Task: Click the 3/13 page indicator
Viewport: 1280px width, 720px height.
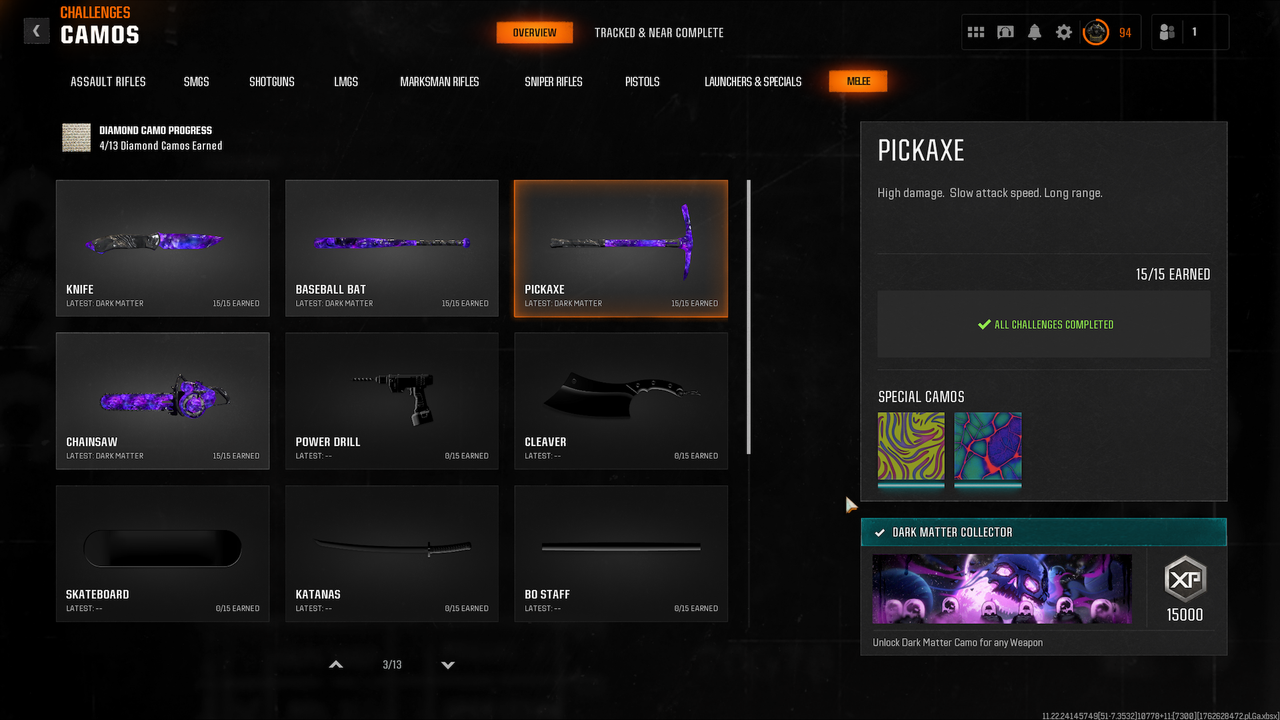Action: coord(392,665)
